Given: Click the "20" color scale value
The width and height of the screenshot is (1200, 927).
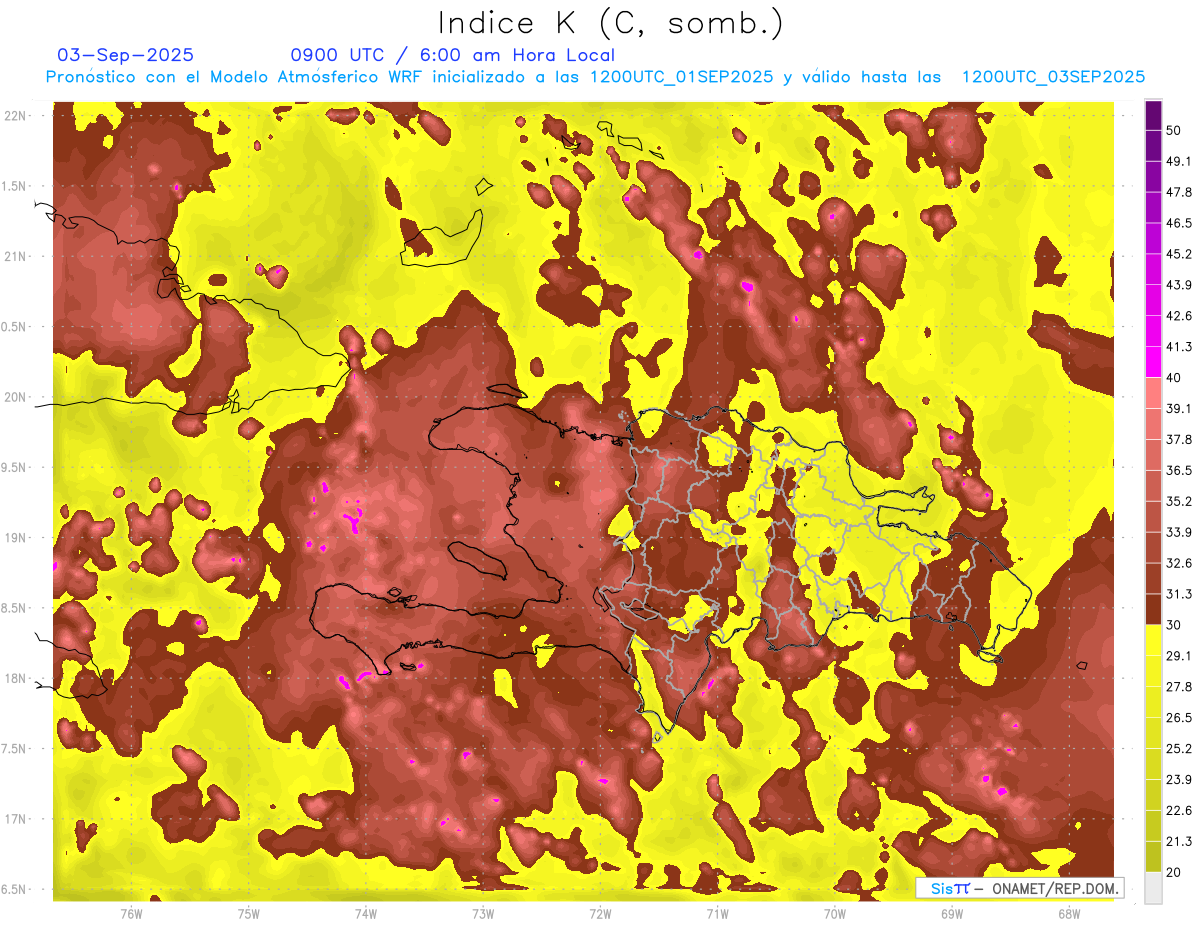Looking at the screenshot, I should 1174,871.
